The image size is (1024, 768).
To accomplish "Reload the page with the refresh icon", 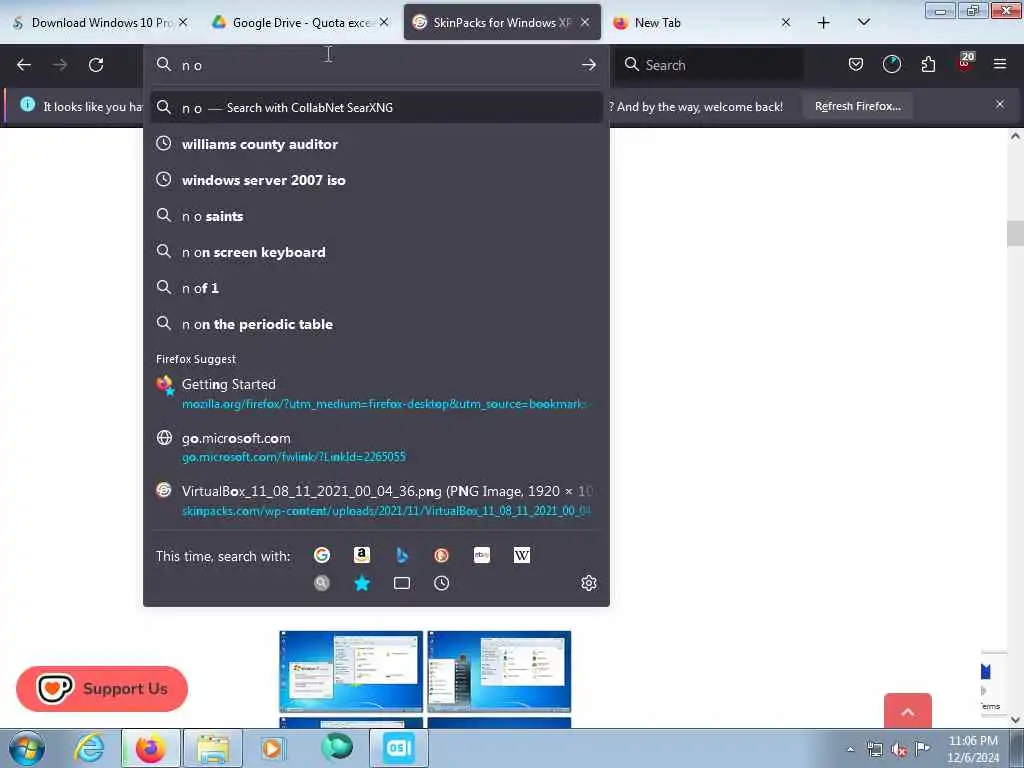I will (96, 65).
